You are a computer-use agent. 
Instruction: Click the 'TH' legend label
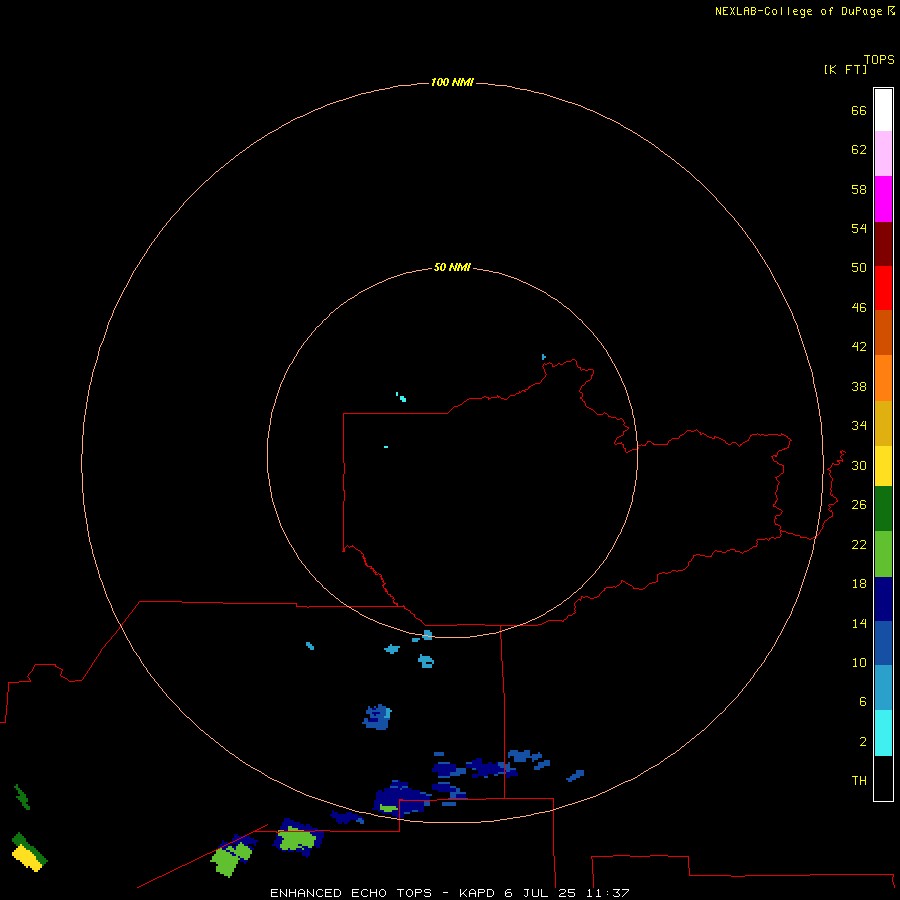(x=859, y=781)
